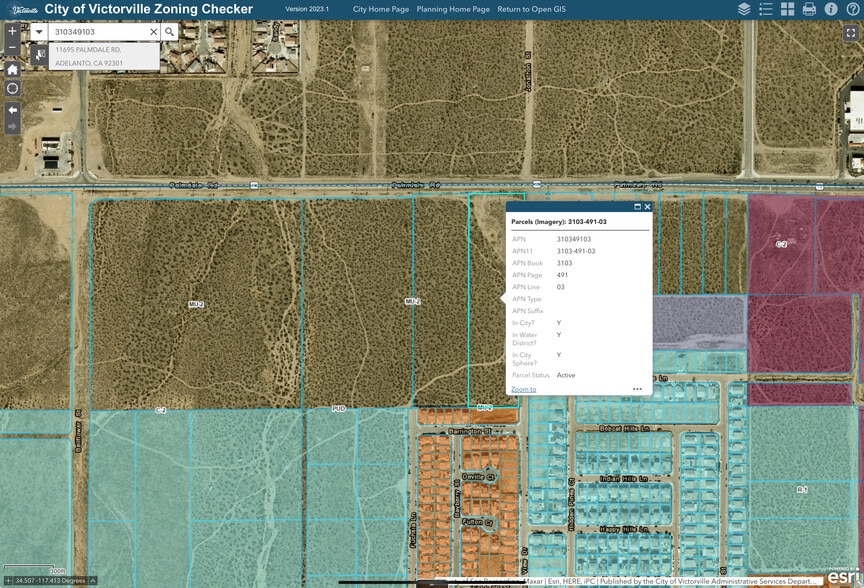The width and height of the screenshot is (864, 588).
Task: Show the map Legend
Action: (x=766, y=9)
